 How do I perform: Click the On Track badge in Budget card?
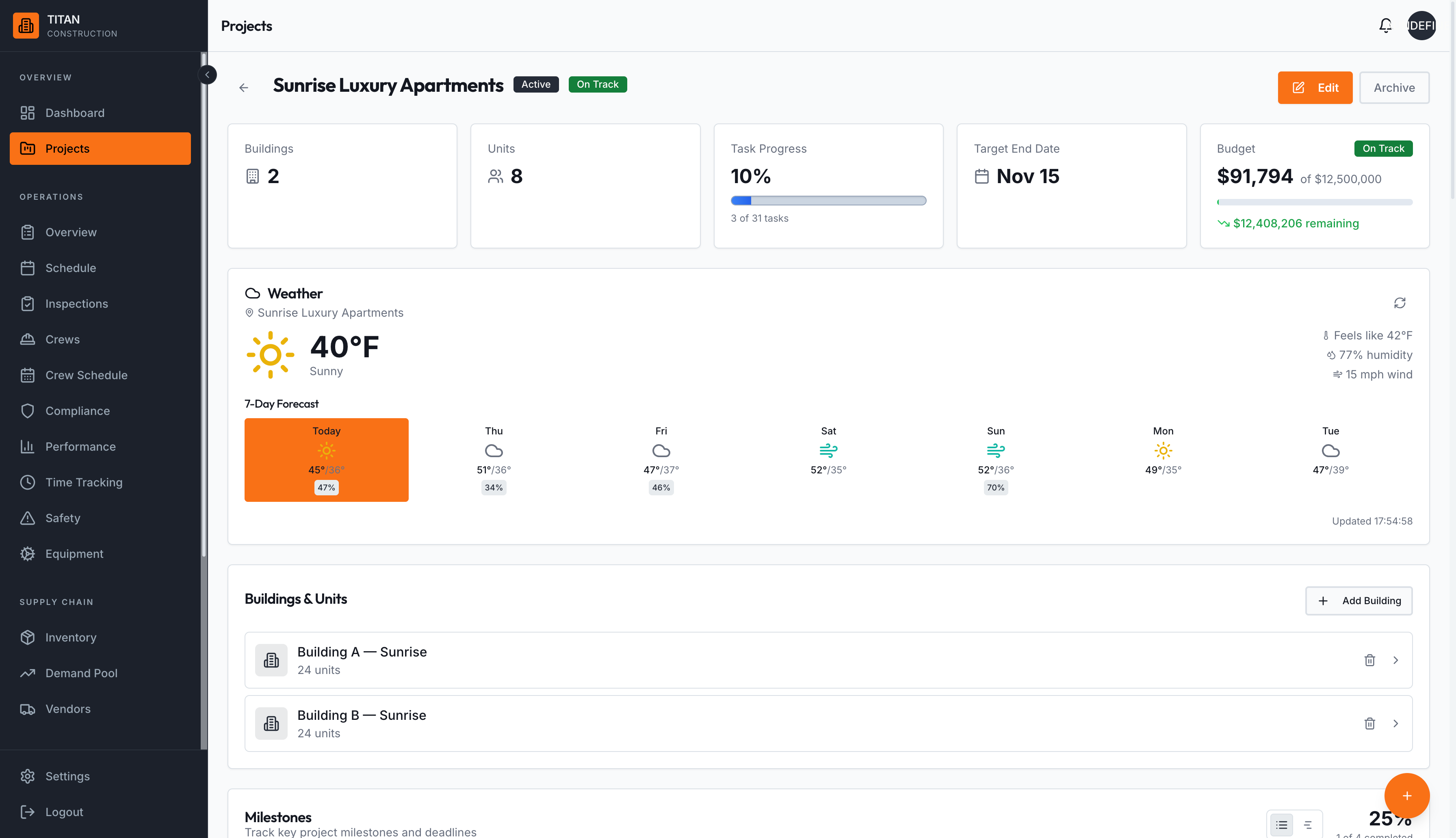(x=1383, y=149)
